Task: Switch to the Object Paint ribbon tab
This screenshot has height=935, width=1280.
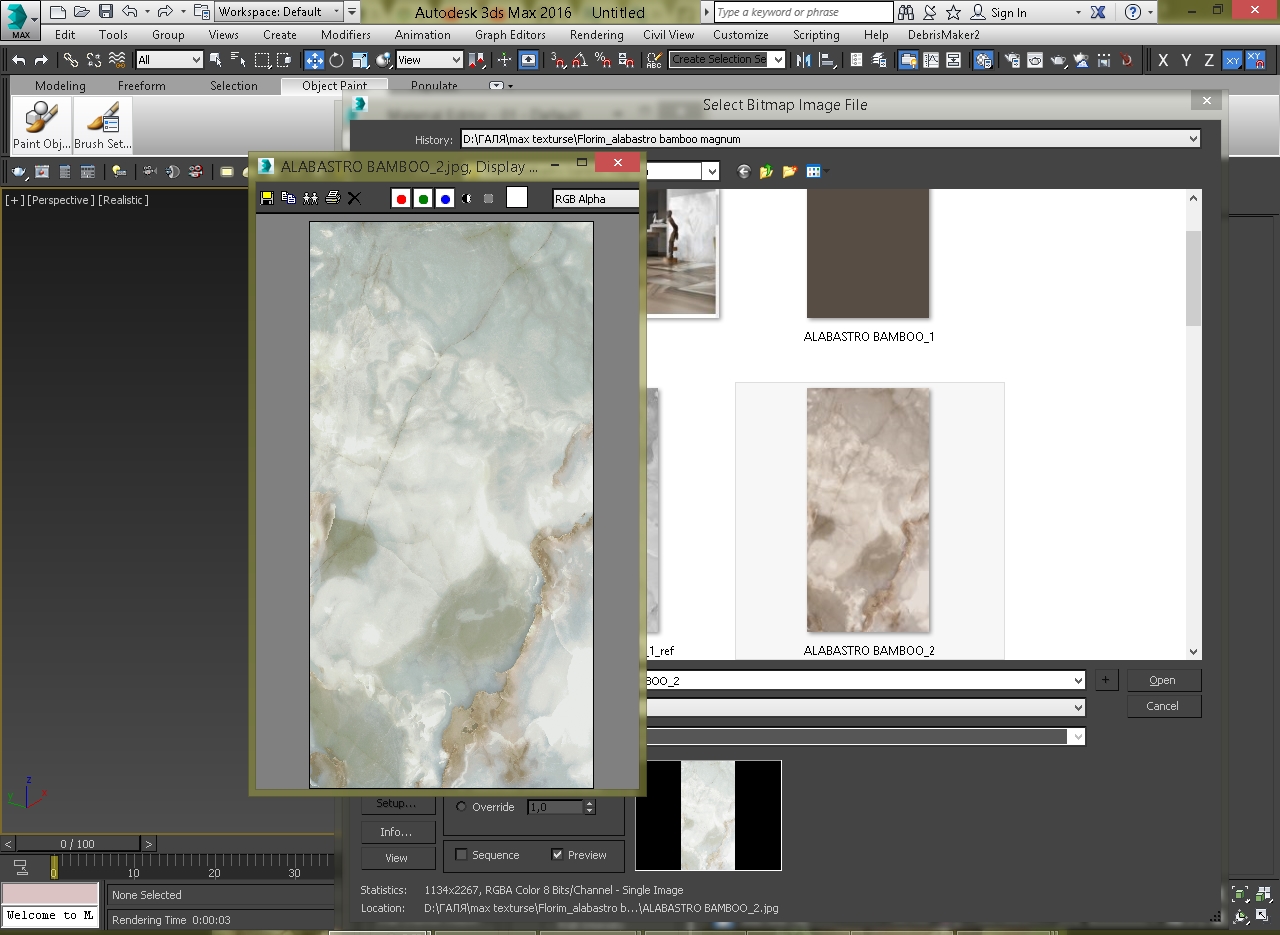Action: 334,86
